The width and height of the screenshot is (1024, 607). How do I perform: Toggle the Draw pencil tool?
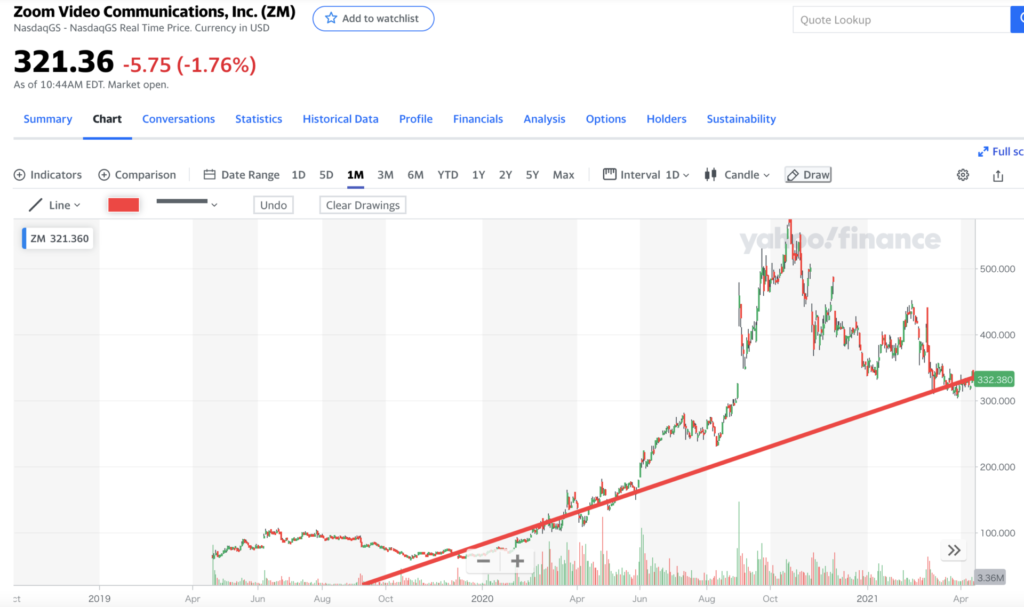808,175
